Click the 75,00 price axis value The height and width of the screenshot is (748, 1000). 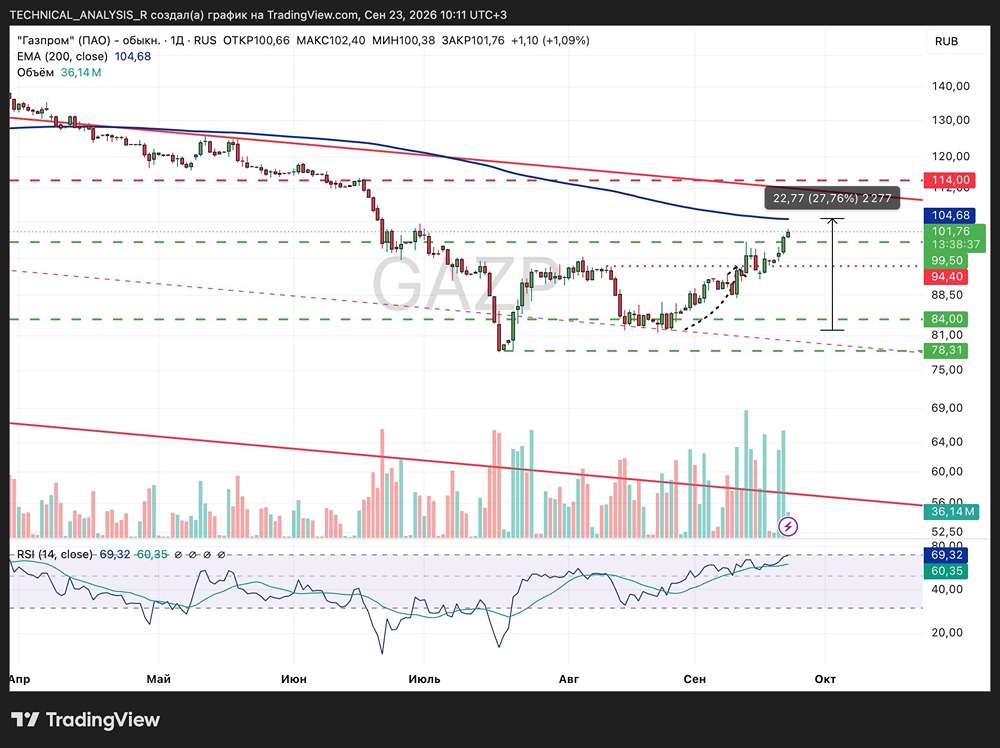tap(946, 369)
